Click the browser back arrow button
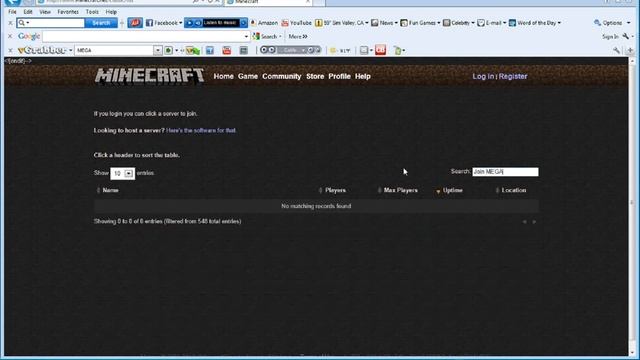Viewport: 640px width, 360px height. pyautogui.click(x=12, y=2)
